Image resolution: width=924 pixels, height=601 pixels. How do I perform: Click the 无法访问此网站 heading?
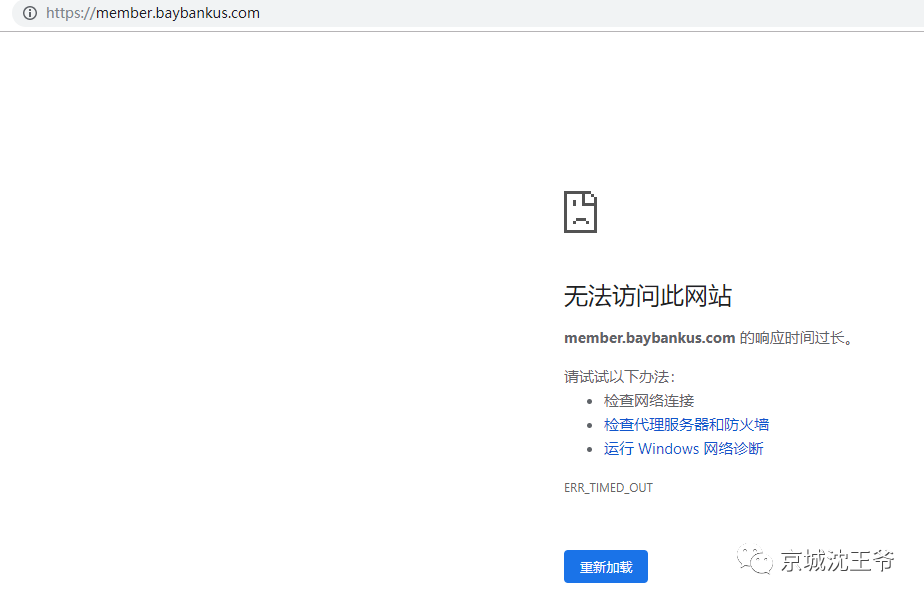tap(647, 296)
